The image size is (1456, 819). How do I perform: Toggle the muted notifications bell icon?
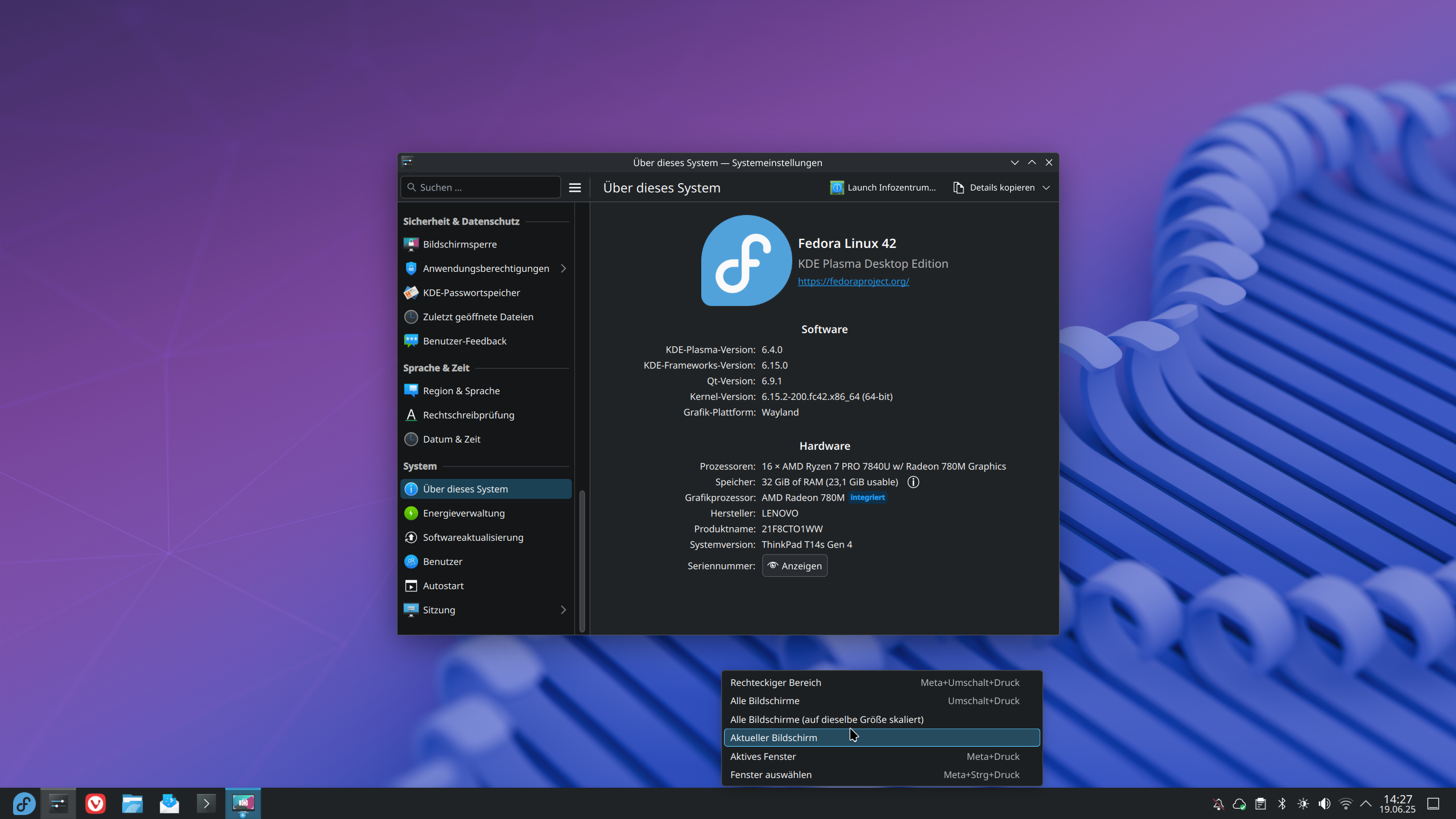click(x=1218, y=804)
